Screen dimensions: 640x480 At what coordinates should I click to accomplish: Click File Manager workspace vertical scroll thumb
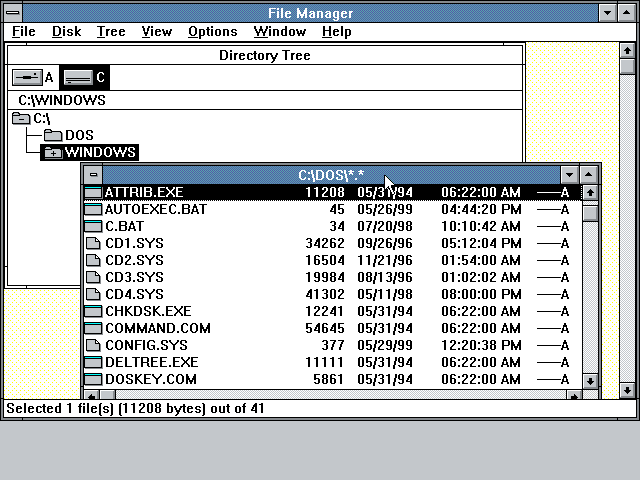[x=627, y=67]
